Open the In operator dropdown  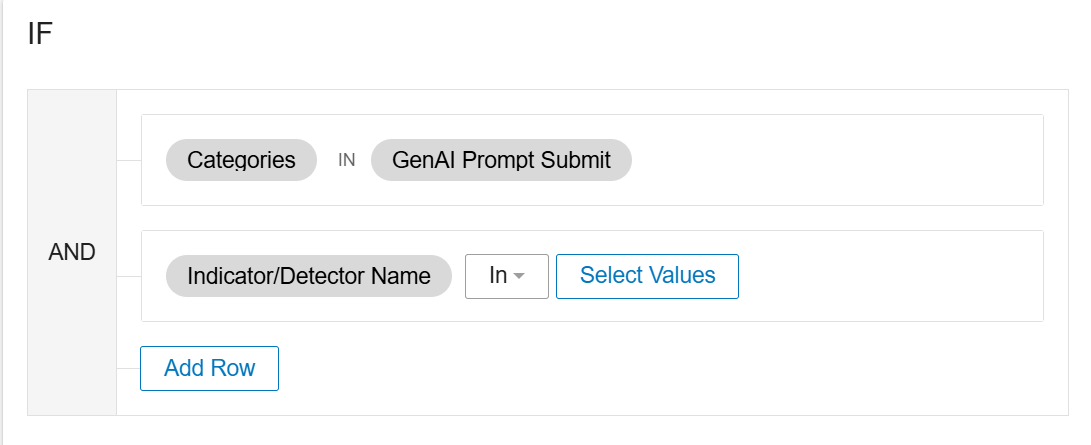[x=507, y=276]
